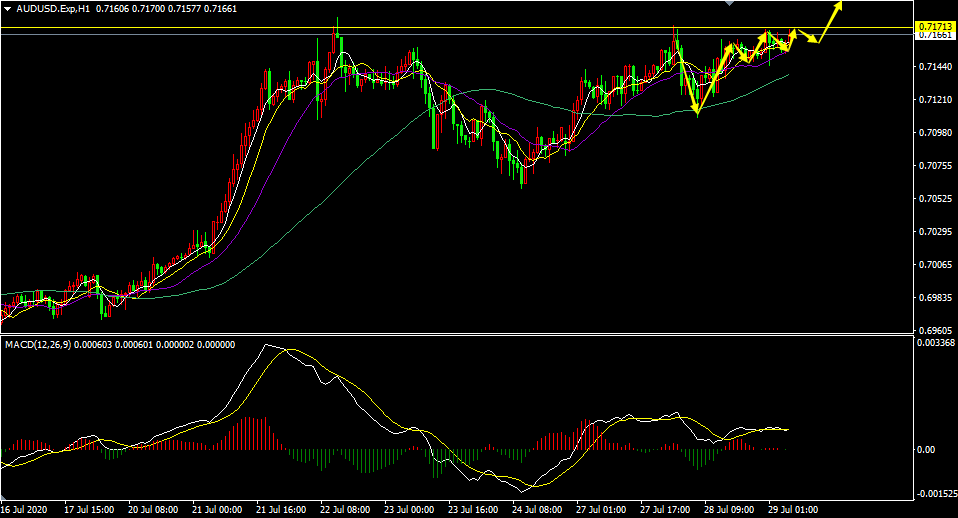Click the 0.70065 price axis label
Screen dimensions: 958x518
935,264
